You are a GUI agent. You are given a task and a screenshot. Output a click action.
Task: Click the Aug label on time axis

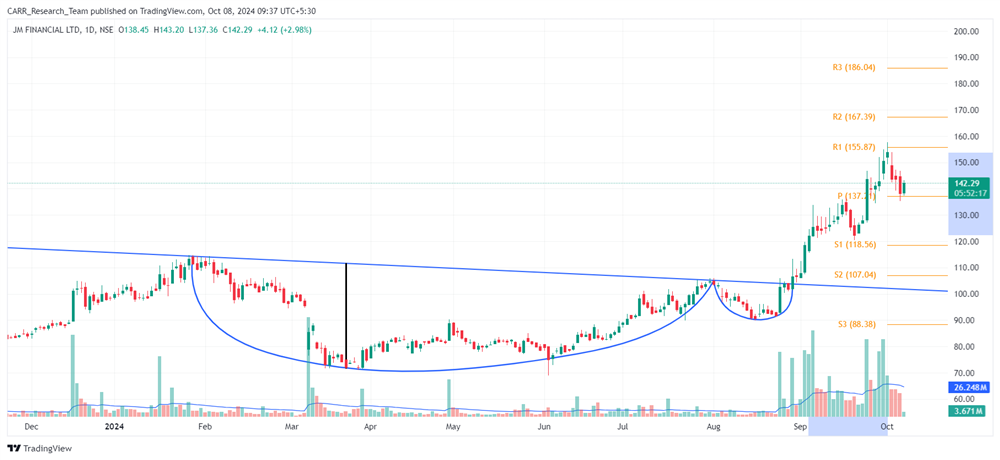tap(714, 425)
